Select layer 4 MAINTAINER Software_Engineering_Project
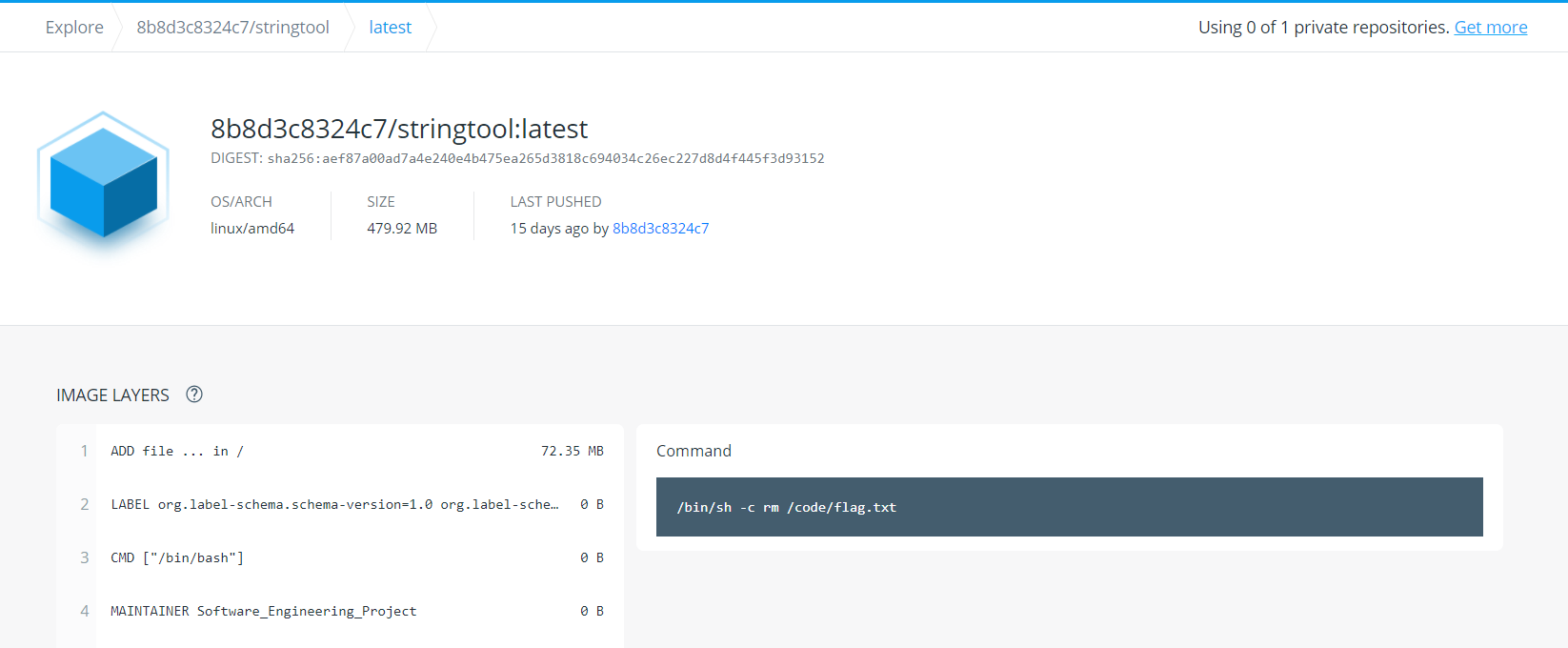The image size is (1568, 648). point(340,611)
